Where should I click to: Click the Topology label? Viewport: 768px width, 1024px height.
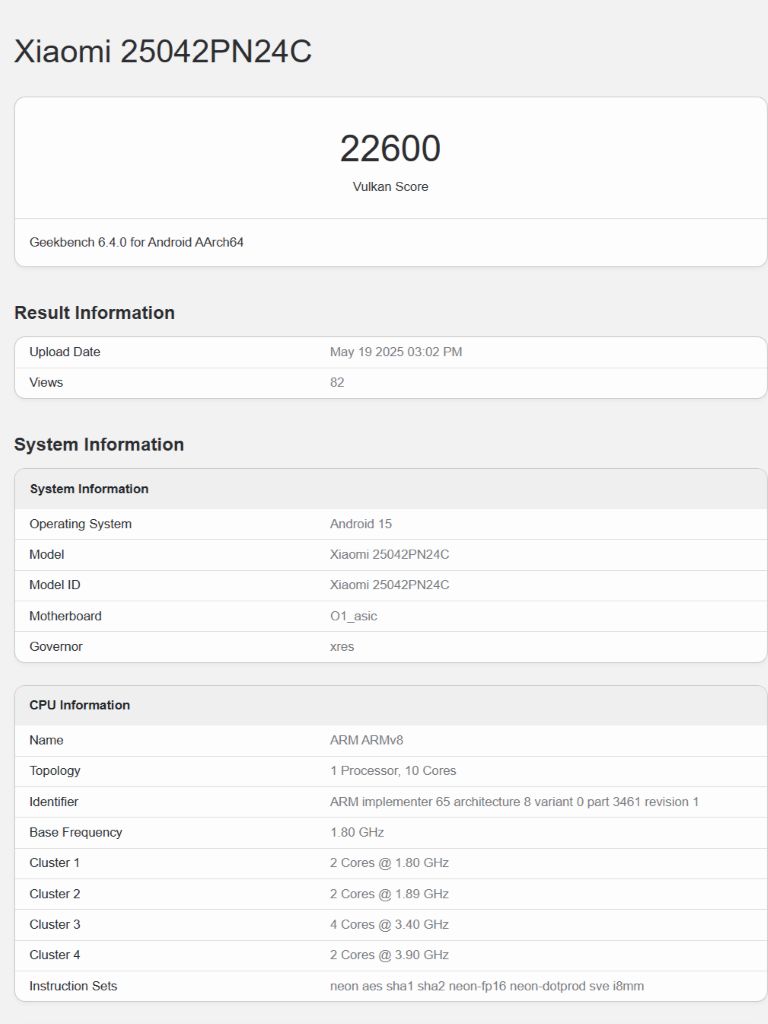pyautogui.click(x=55, y=771)
